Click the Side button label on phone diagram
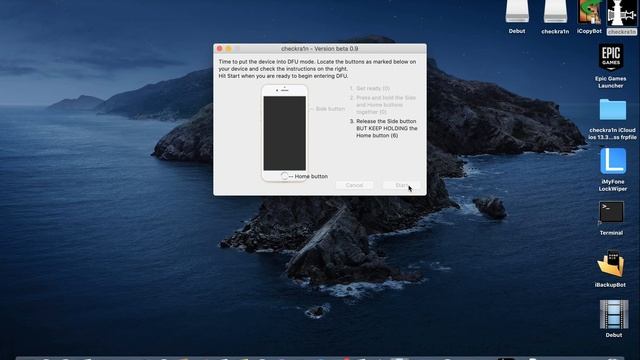 (x=330, y=109)
